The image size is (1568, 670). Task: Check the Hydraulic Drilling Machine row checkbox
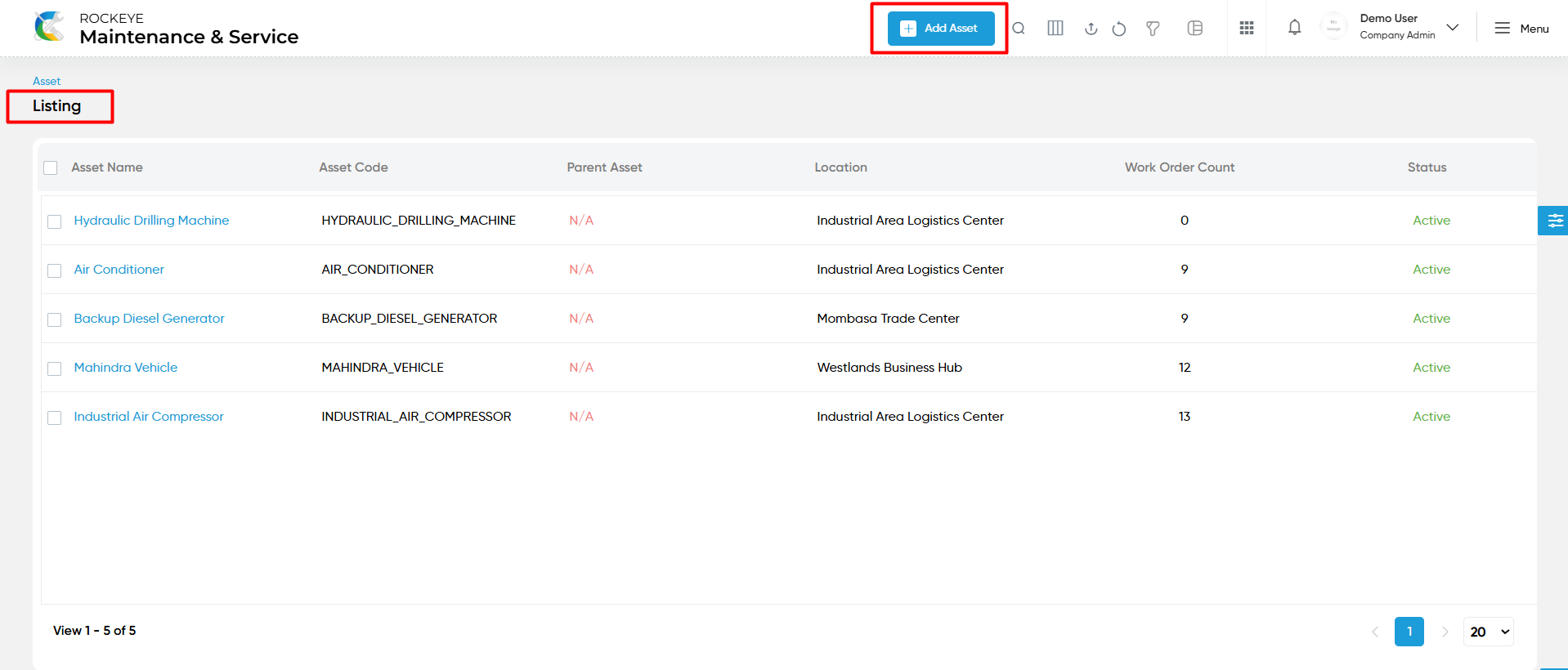pos(55,221)
